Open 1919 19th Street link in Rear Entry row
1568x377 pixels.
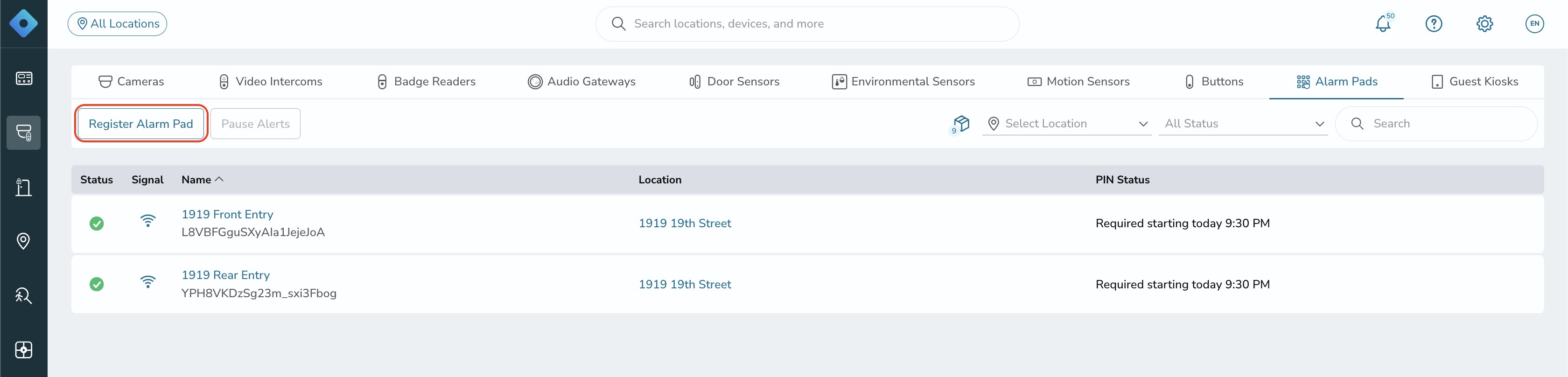coord(685,285)
